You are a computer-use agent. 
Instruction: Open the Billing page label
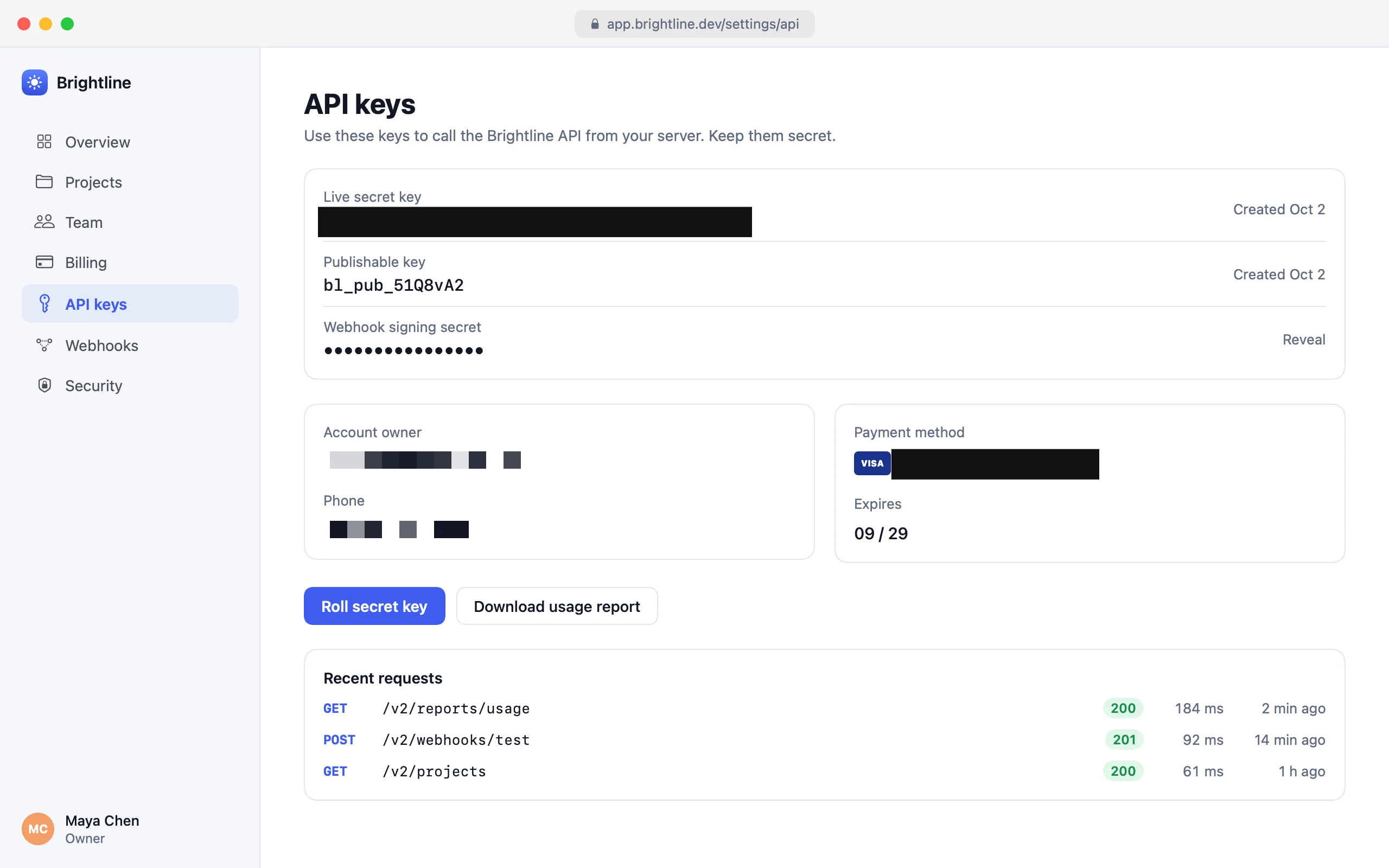(x=86, y=263)
